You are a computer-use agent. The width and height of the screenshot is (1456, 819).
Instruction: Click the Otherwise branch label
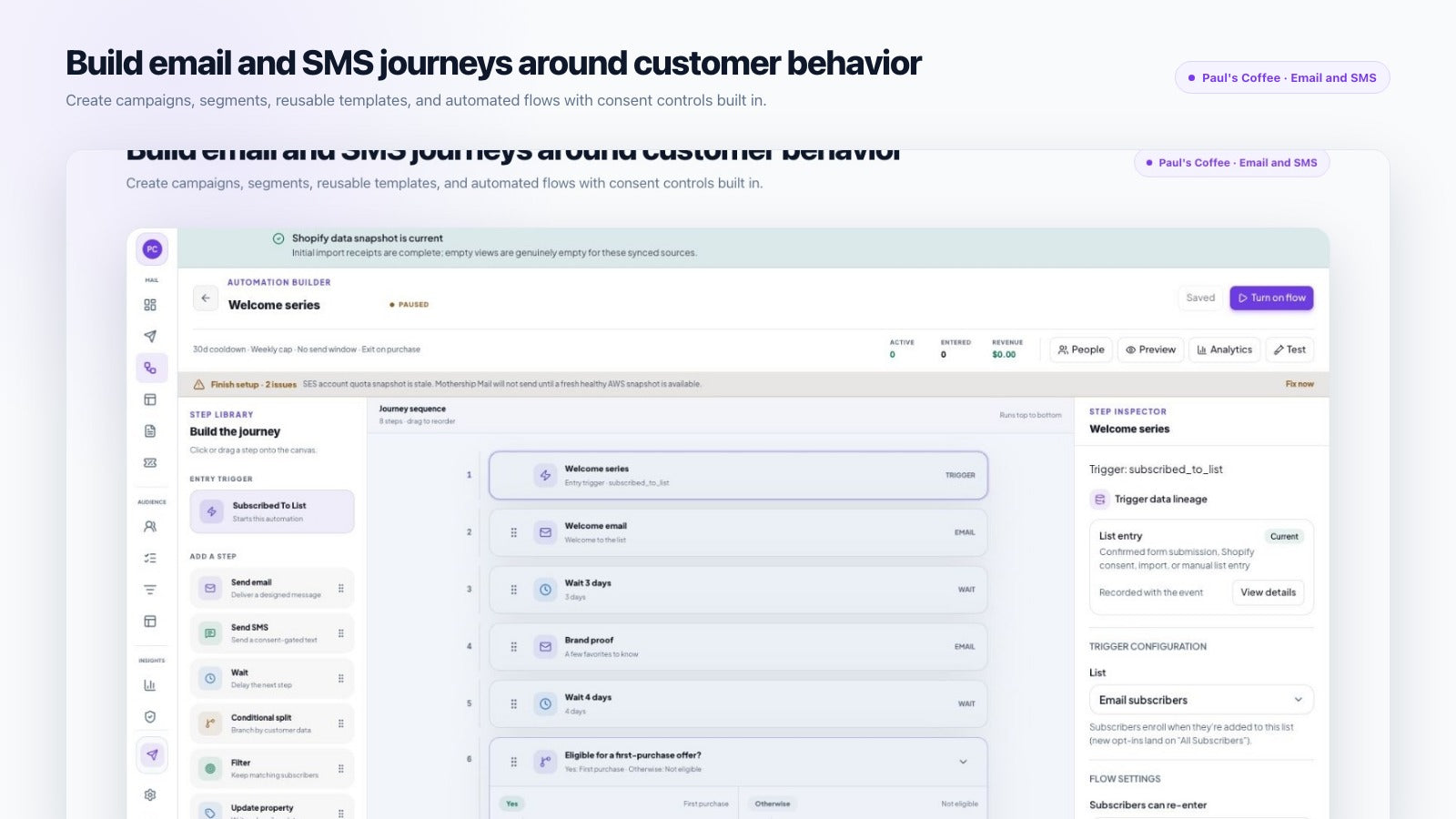click(773, 804)
